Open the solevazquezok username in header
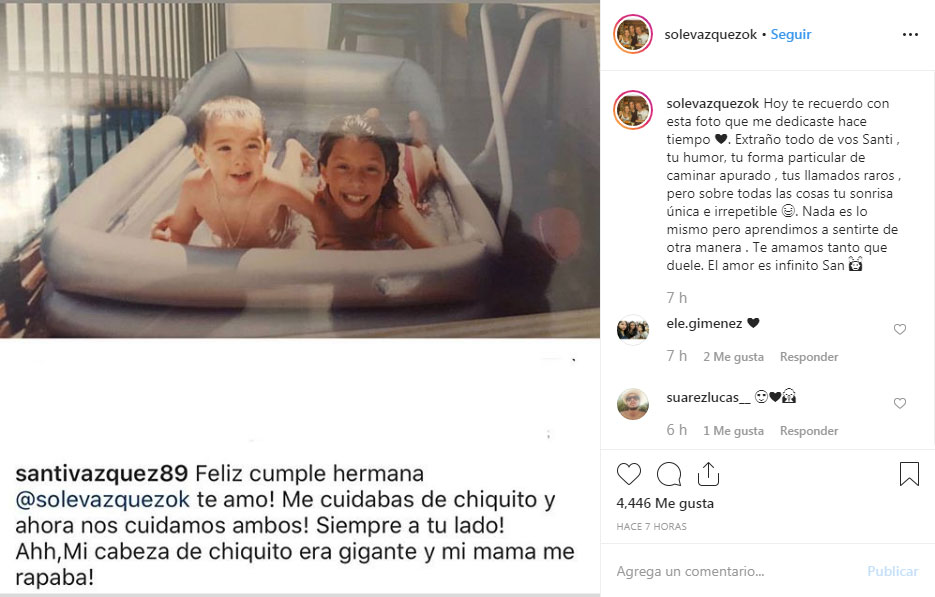 coord(711,35)
